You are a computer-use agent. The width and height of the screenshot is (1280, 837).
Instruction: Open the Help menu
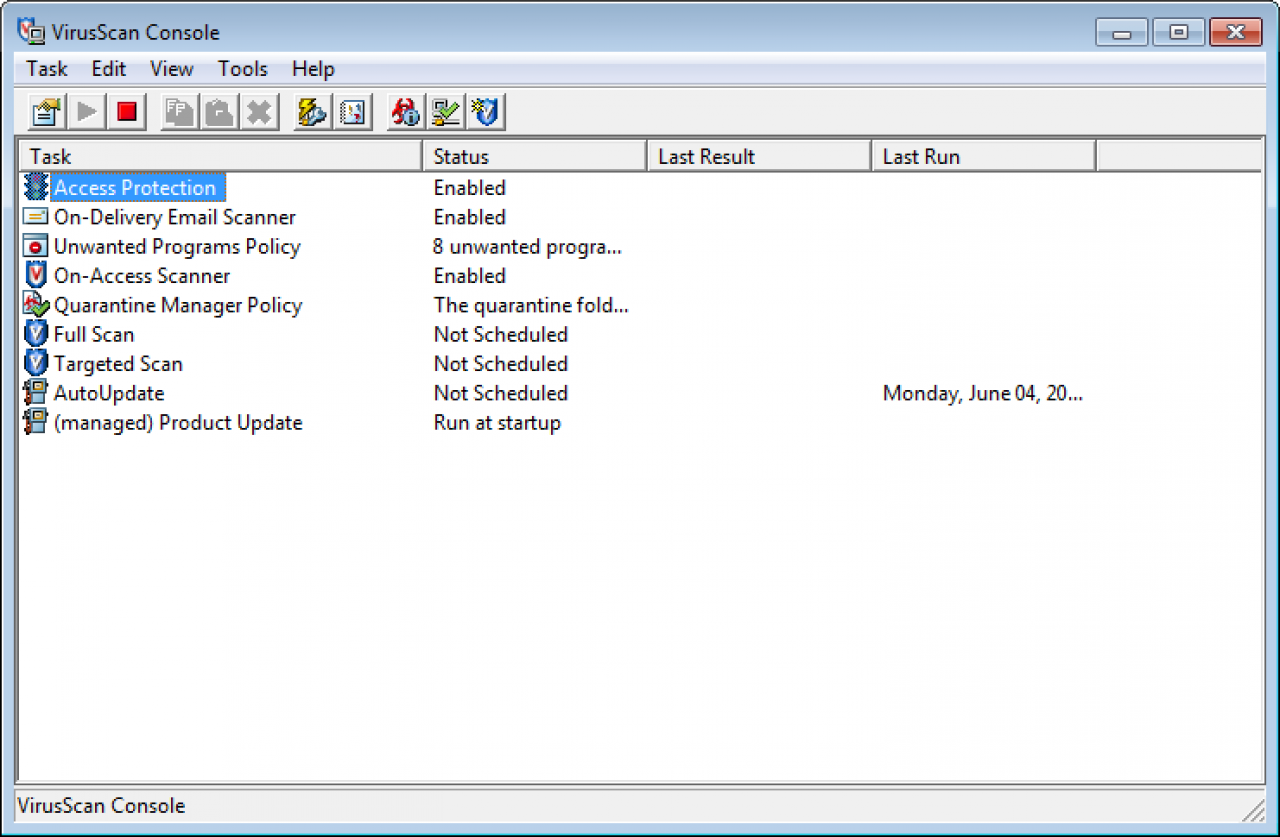313,69
